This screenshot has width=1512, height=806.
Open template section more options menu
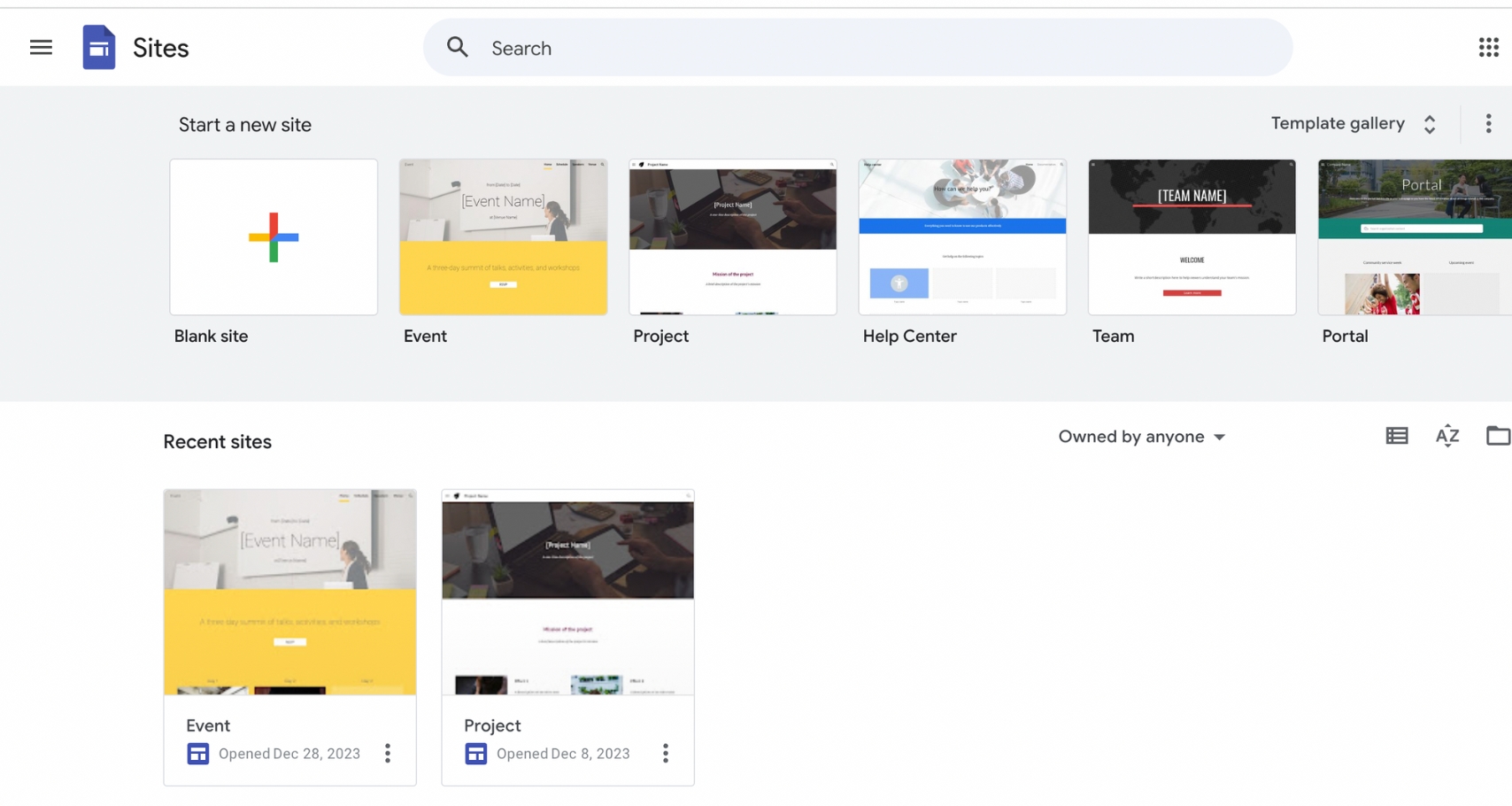(x=1488, y=124)
